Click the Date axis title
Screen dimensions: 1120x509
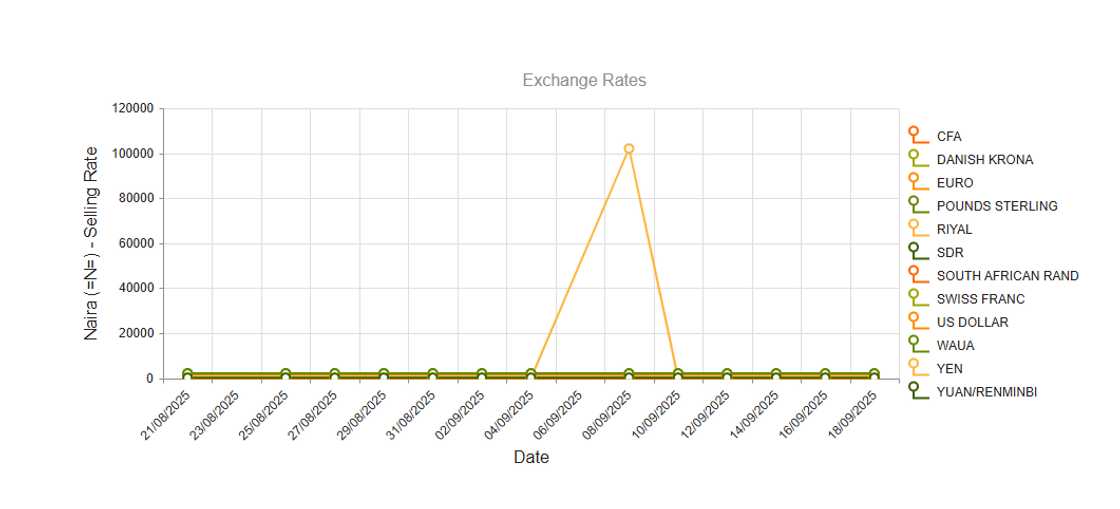point(531,458)
